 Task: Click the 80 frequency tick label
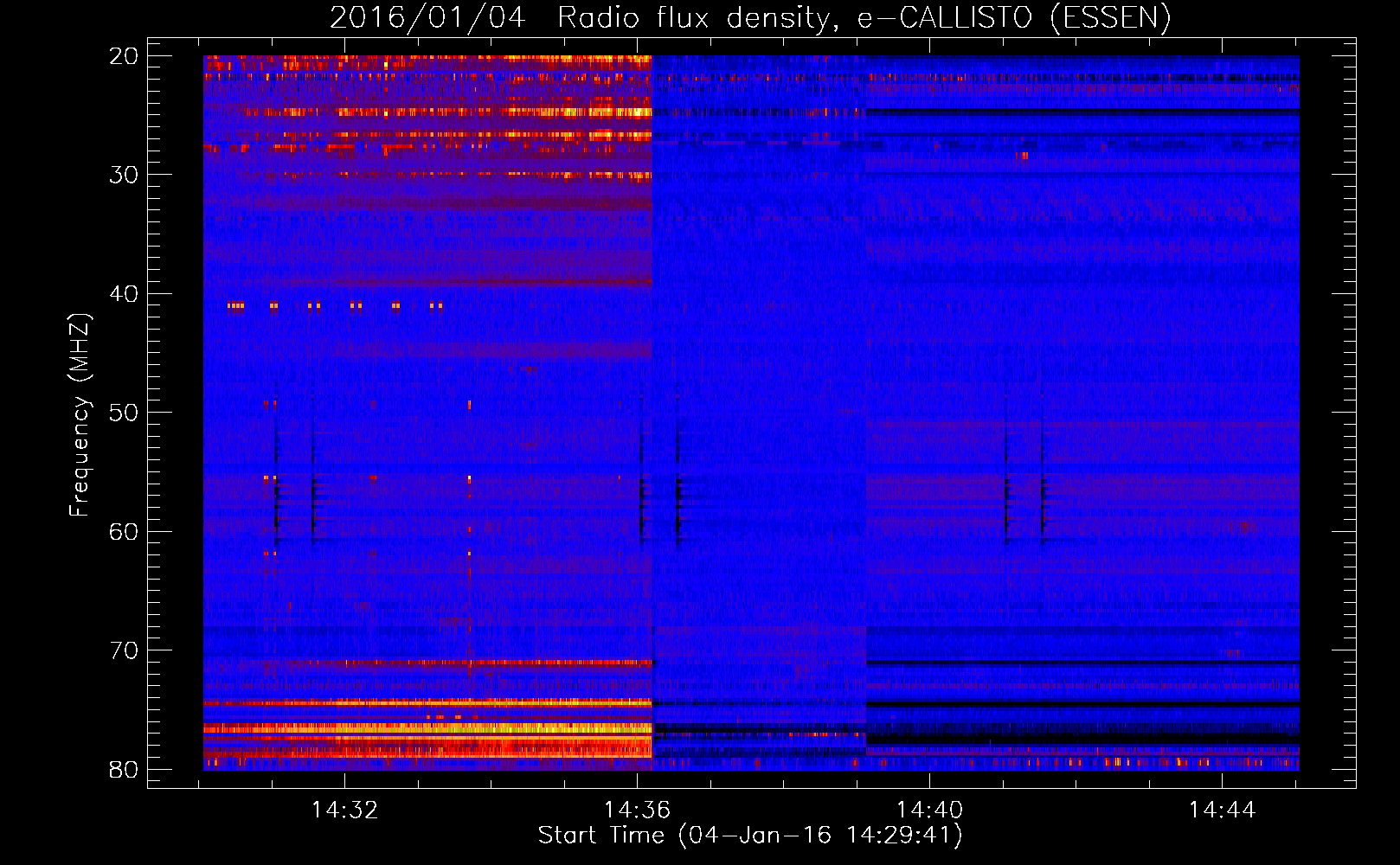pos(124,770)
